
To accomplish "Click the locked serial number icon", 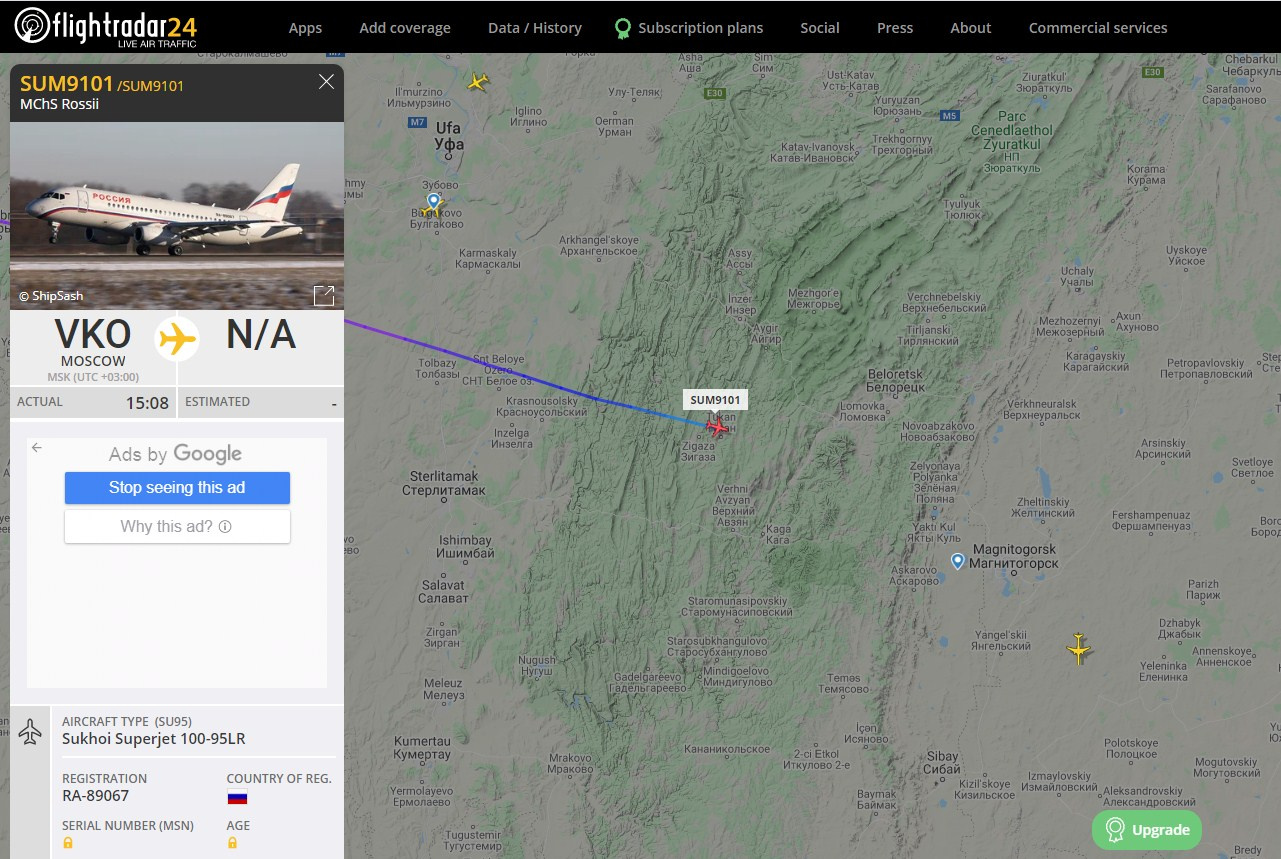I will (68, 843).
